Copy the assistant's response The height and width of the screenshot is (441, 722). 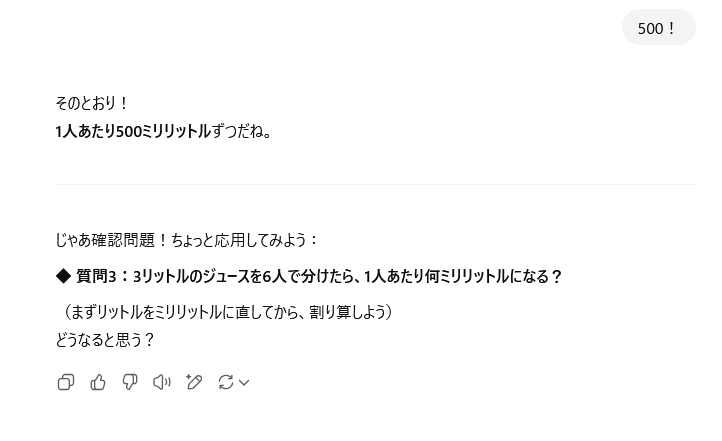(x=66, y=382)
